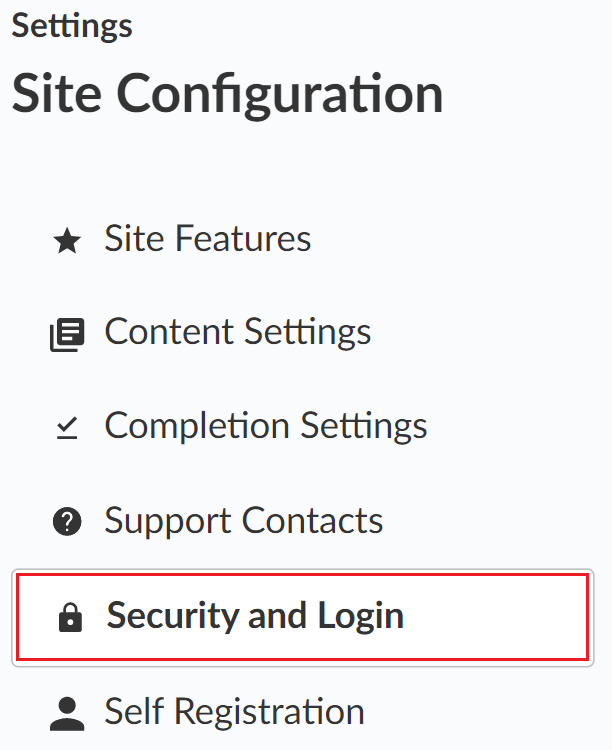
Task: Click the checkmark icon beside Completion Settings
Action: click(66, 428)
